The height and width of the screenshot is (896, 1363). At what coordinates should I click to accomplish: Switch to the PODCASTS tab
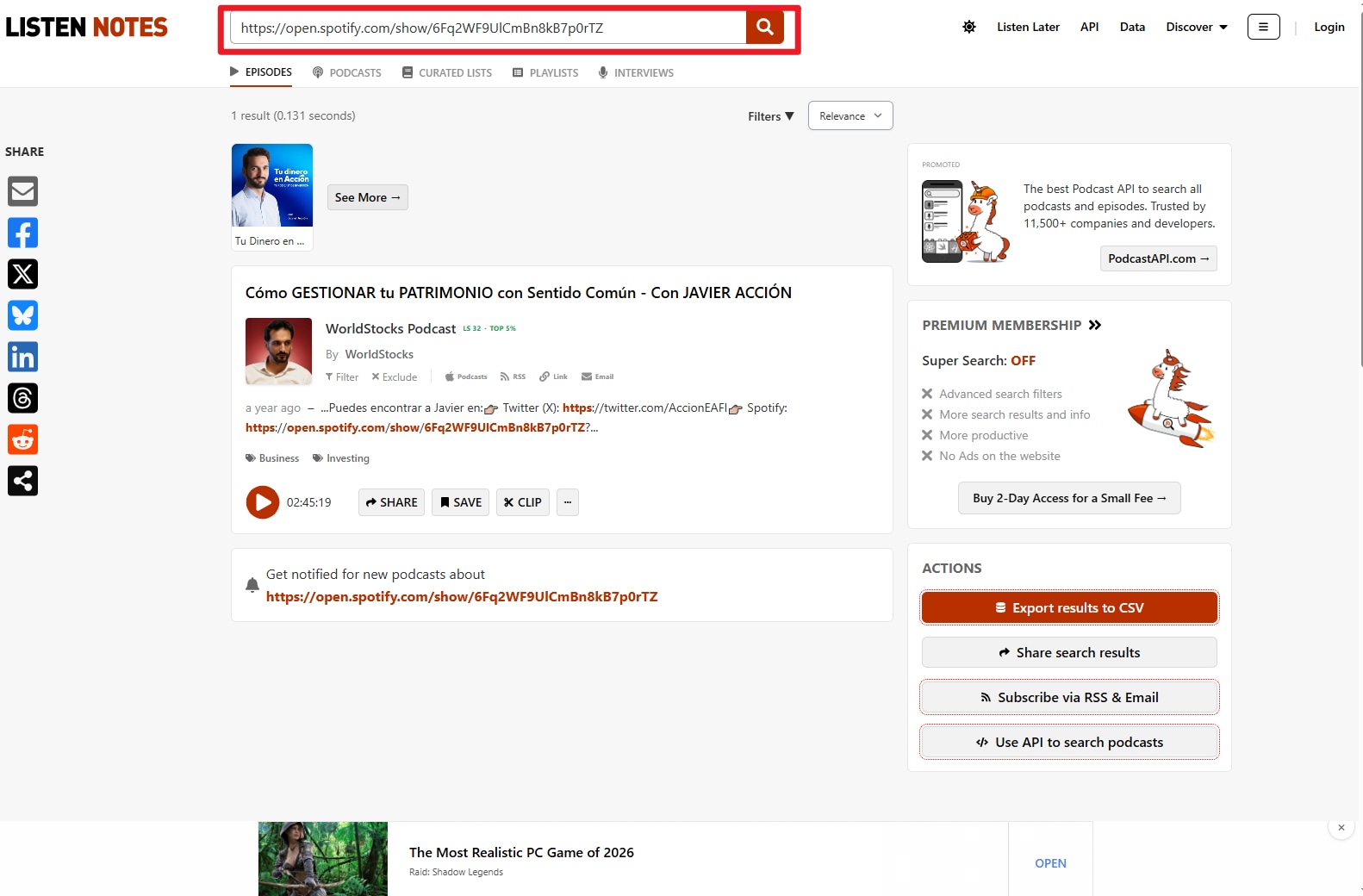click(x=347, y=72)
